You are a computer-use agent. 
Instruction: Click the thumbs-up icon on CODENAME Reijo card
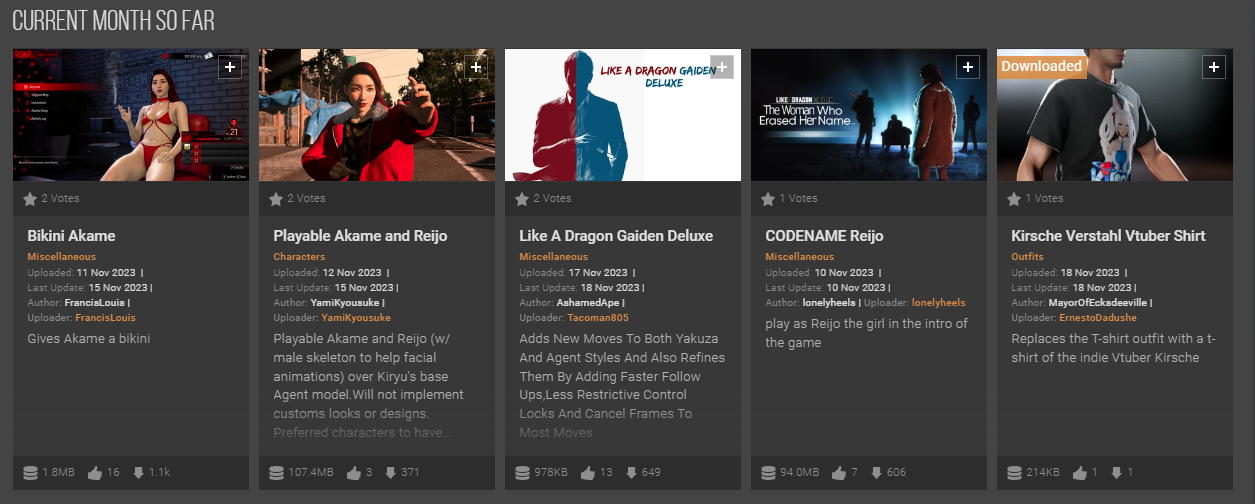point(841,472)
